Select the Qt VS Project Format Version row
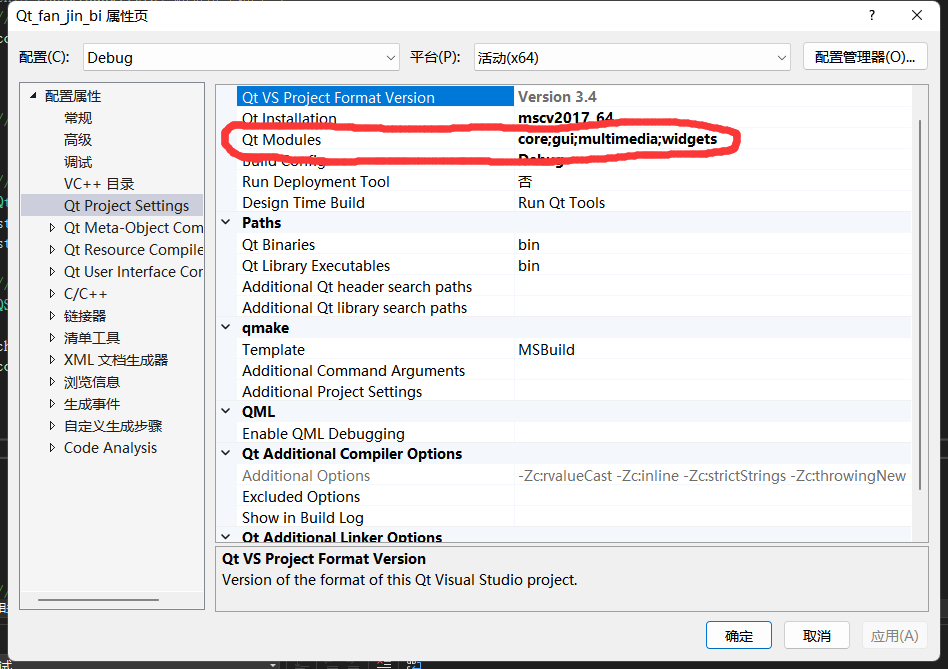This screenshot has height=669, width=948. tap(574, 97)
